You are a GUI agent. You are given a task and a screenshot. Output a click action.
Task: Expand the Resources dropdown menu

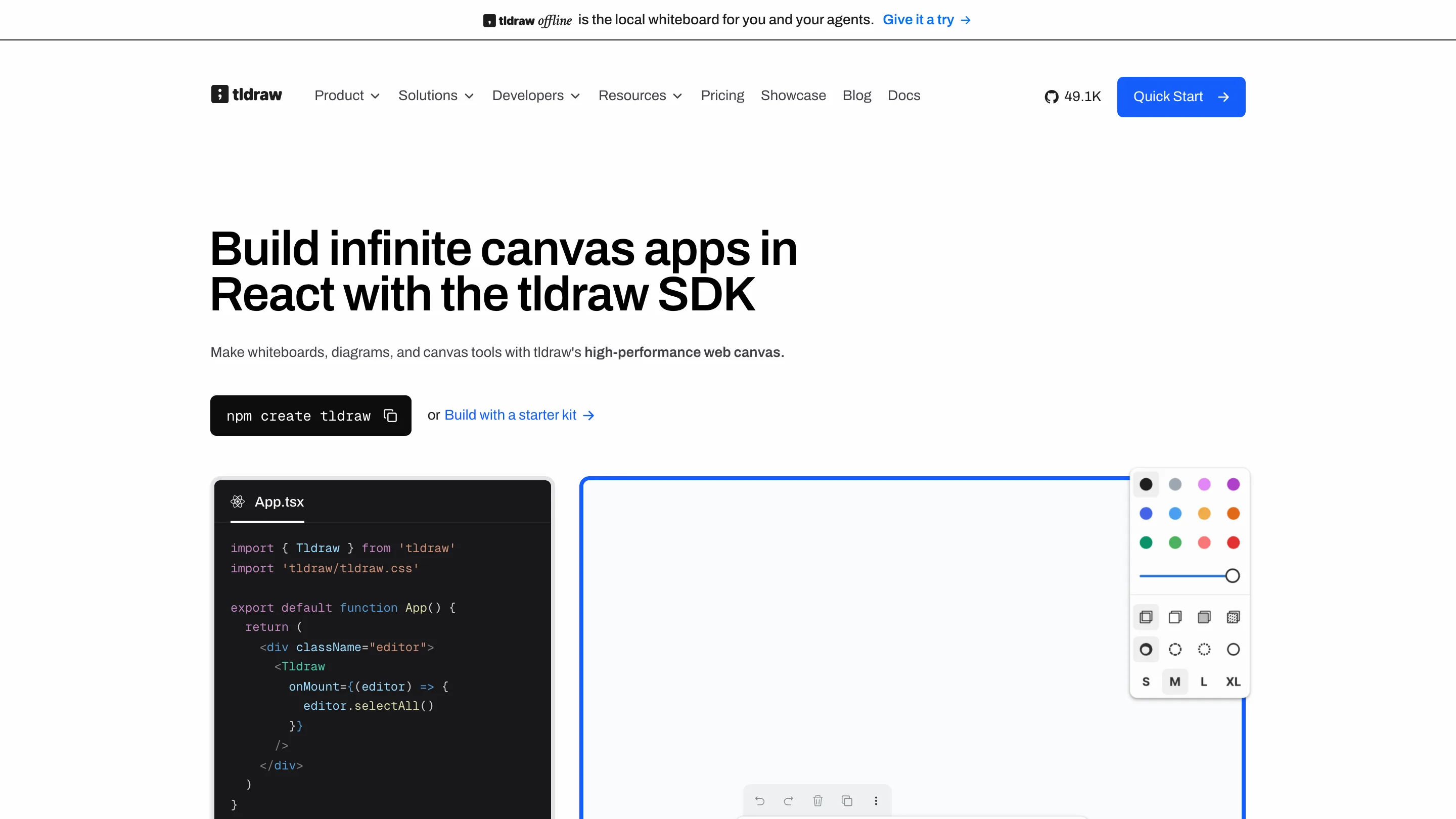(x=641, y=96)
